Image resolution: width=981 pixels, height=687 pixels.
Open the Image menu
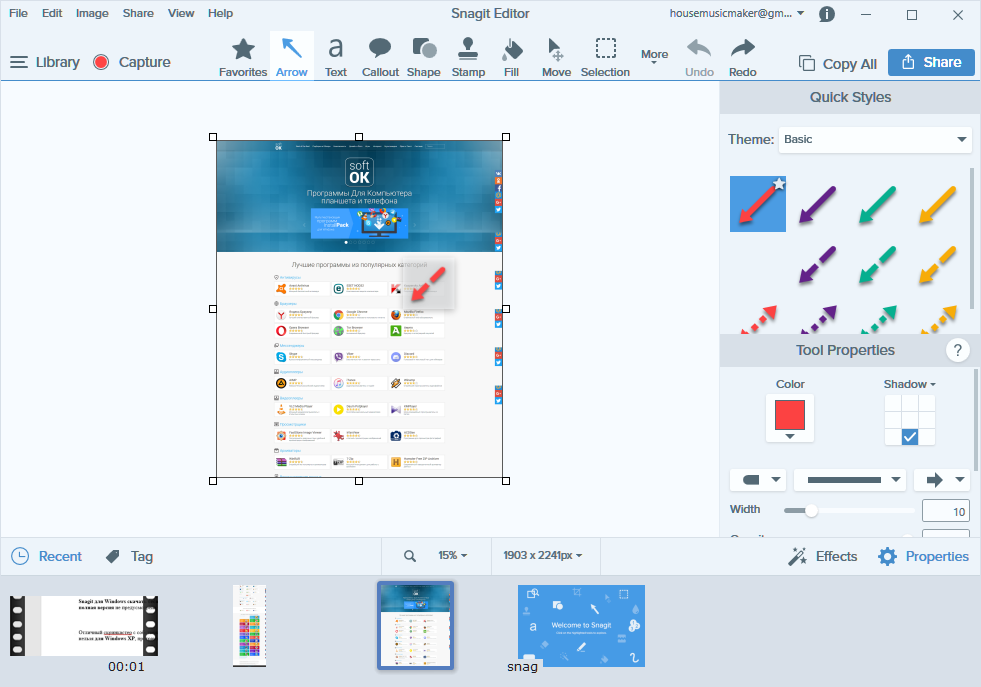92,13
